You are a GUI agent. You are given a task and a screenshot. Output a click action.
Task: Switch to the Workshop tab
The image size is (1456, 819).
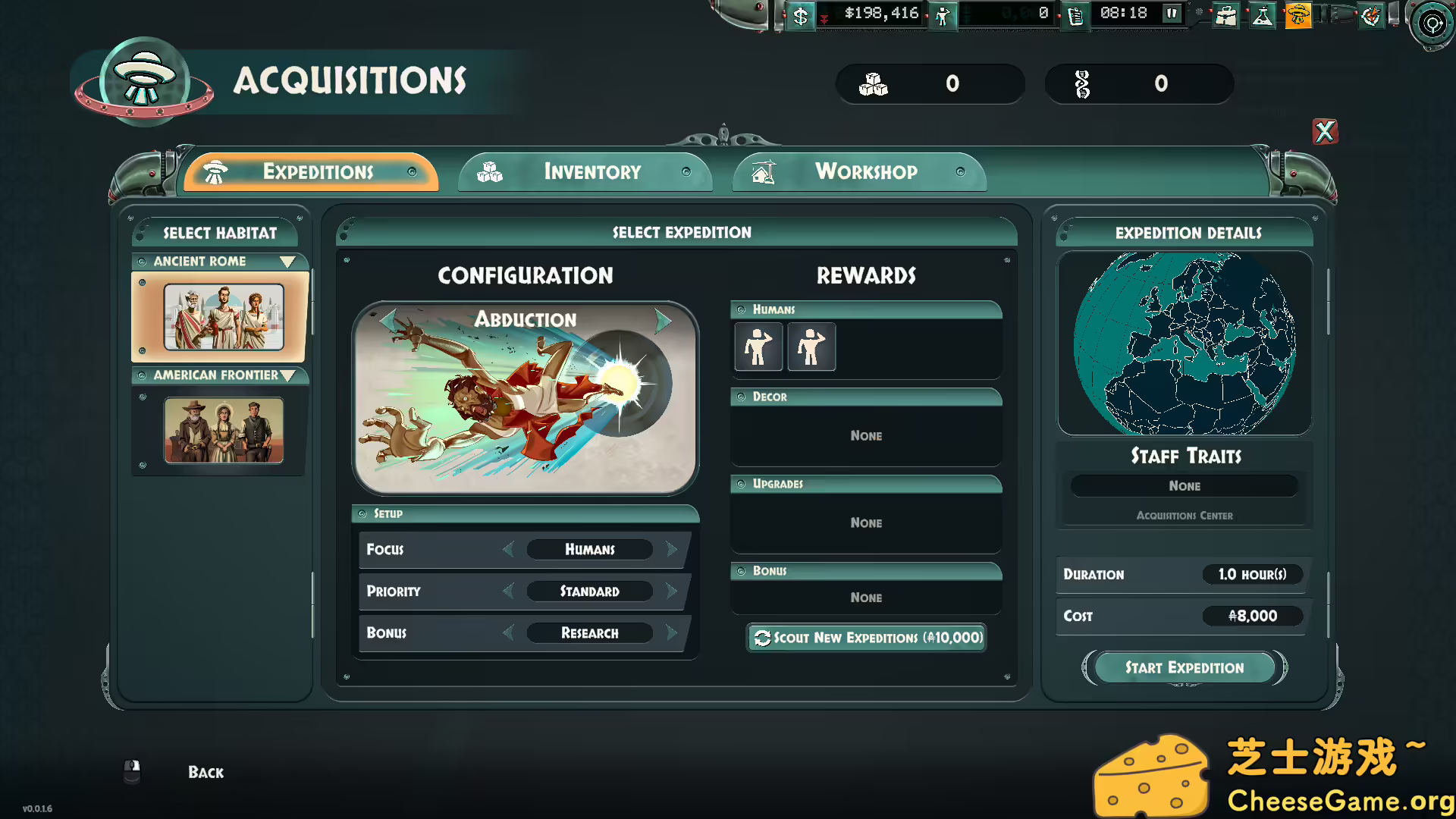[865, 172]
